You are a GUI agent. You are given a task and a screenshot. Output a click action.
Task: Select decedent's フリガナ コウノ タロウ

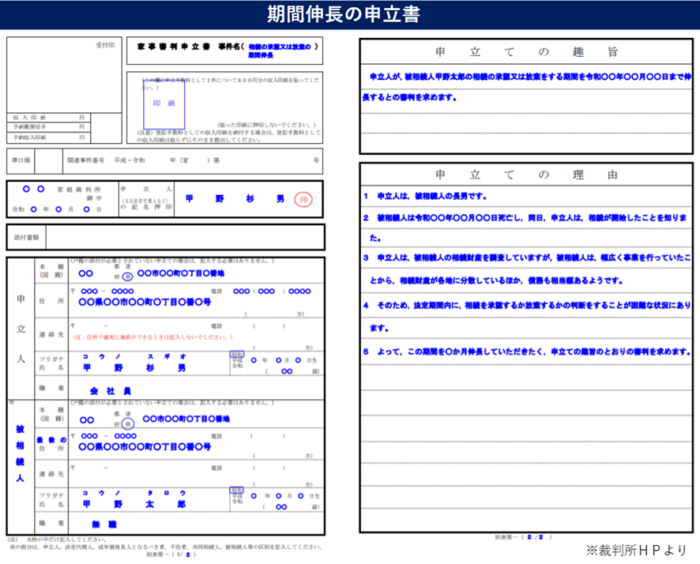click(134, 493)
